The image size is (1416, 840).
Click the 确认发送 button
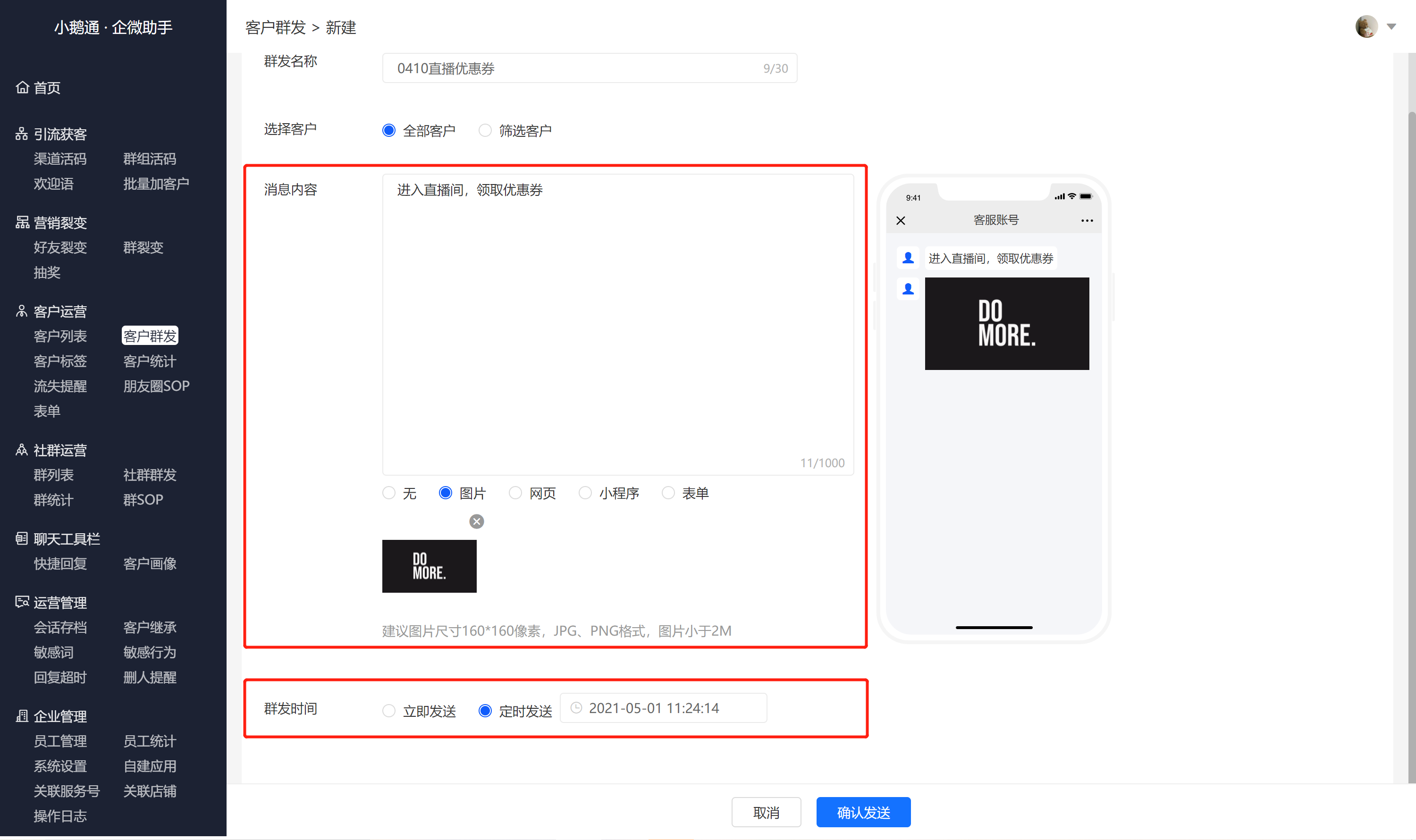click(863, 812)
